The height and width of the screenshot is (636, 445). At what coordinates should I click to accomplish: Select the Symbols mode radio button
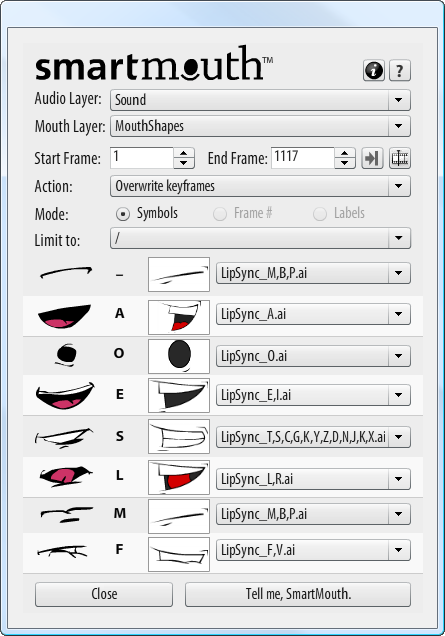click(123, 214)
